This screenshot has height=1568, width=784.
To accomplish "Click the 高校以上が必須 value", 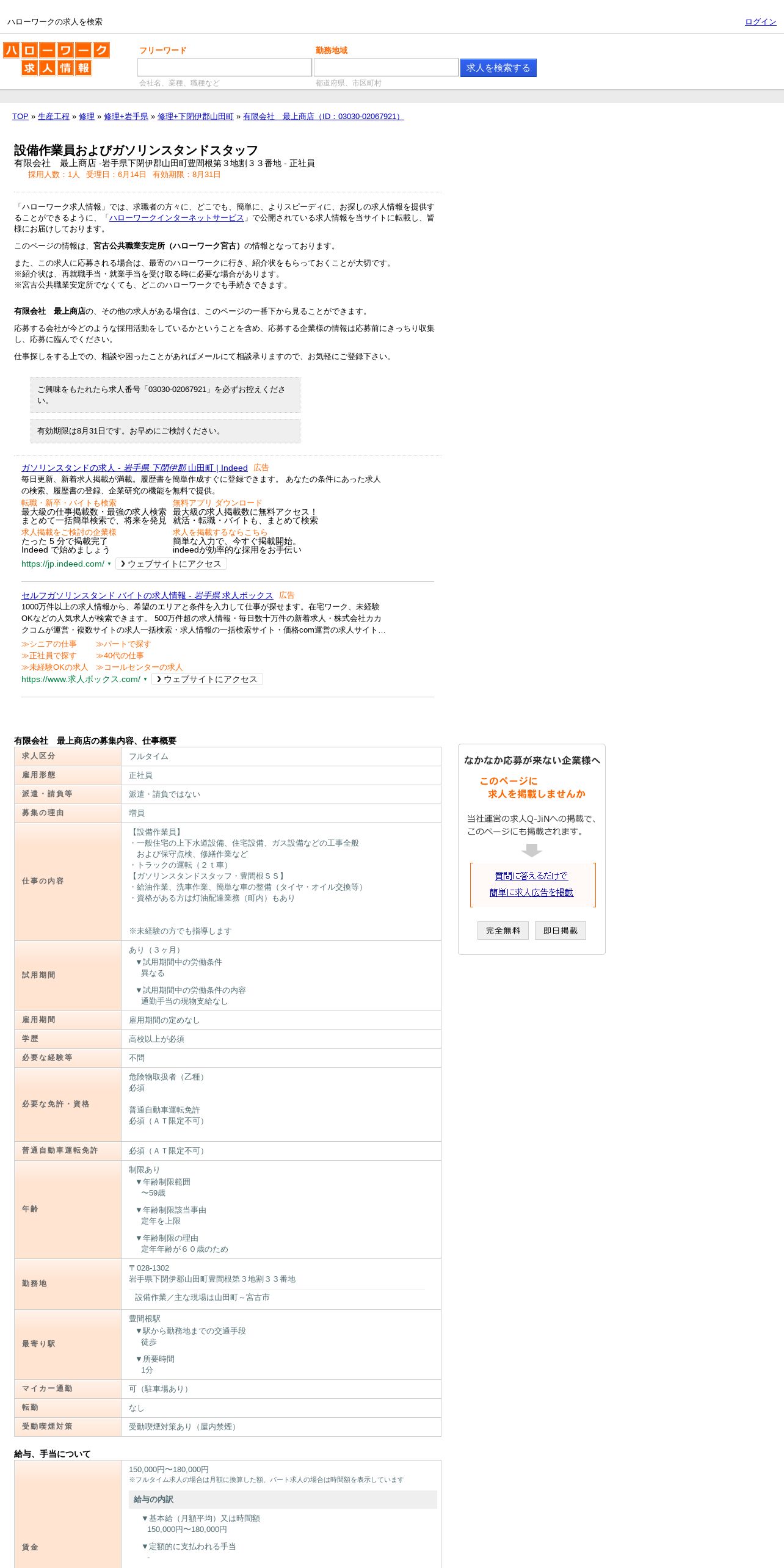I will 156,1039.
